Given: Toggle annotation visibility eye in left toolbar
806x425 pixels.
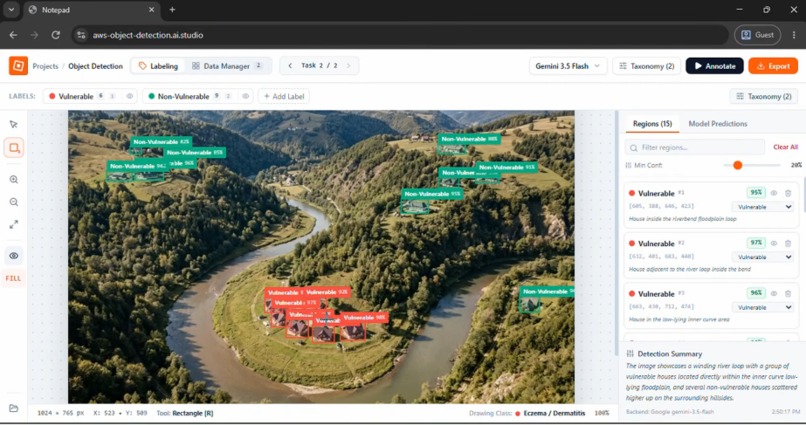Looking at the screenshot, I should tap(14, 255).
